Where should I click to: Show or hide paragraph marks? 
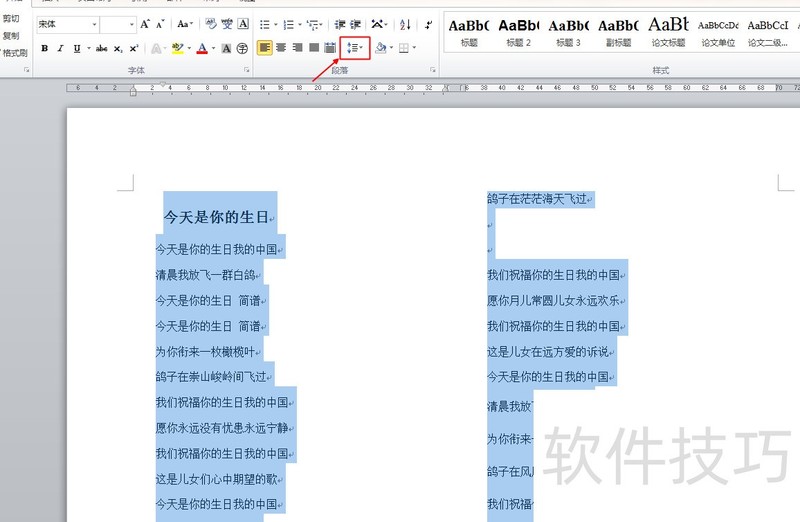coord(429,24)
